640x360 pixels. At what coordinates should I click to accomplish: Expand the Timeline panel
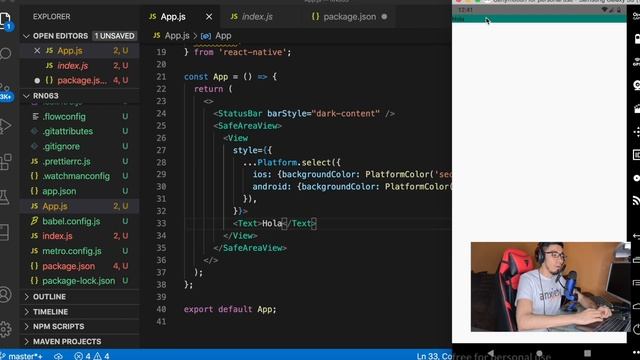(50, 312)
